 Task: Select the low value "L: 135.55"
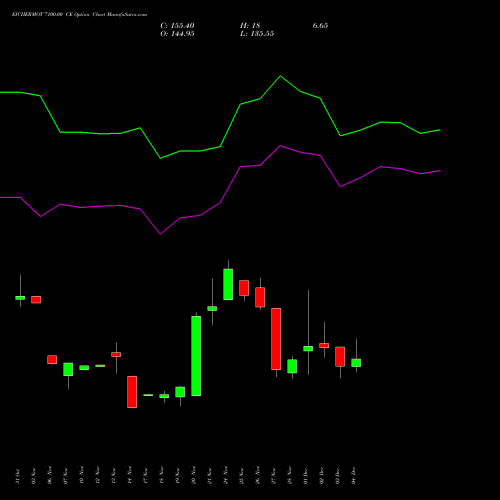tap(257, 34)
